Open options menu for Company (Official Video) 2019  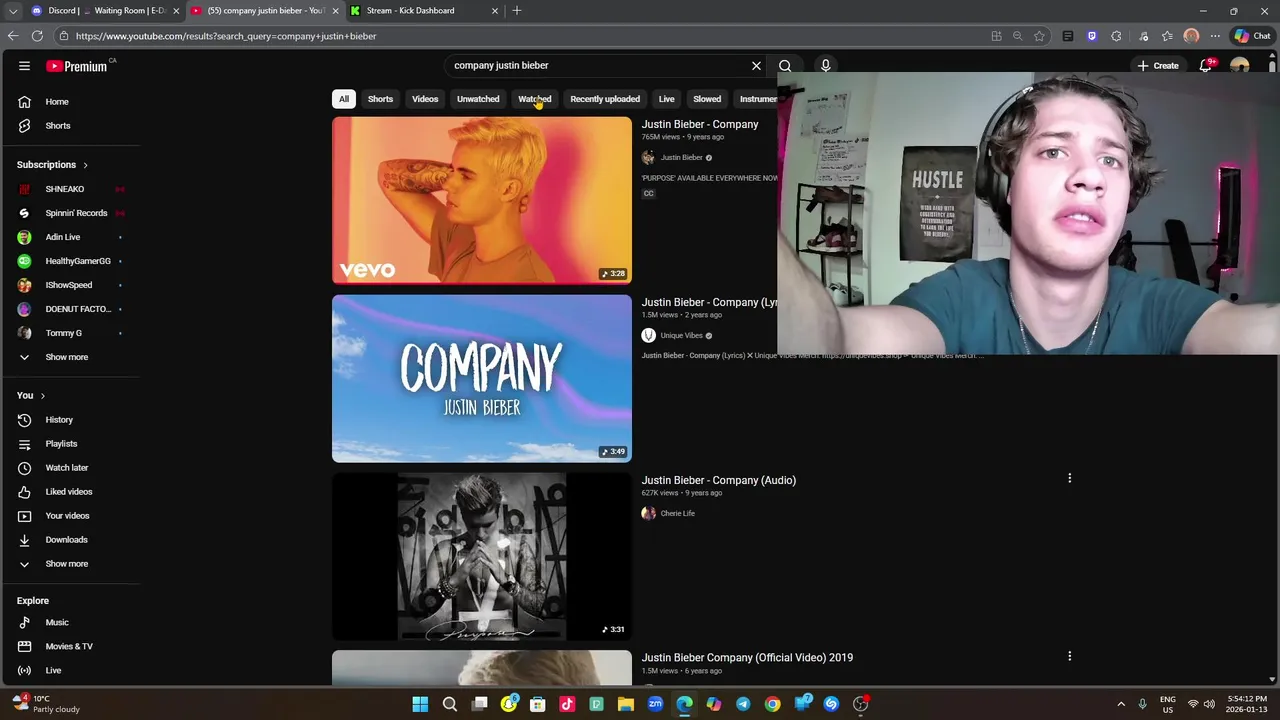1069,657
